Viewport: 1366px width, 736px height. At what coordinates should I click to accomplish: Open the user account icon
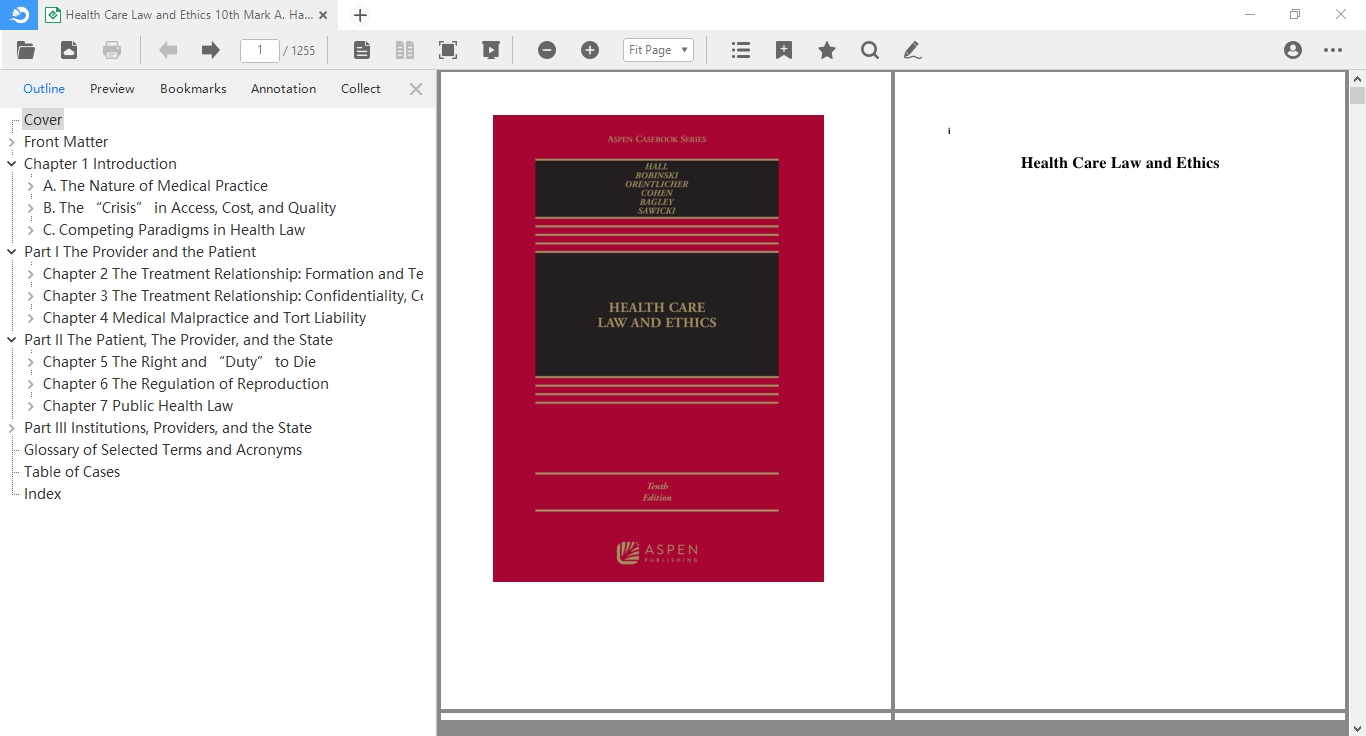[x=1293, y=50]
